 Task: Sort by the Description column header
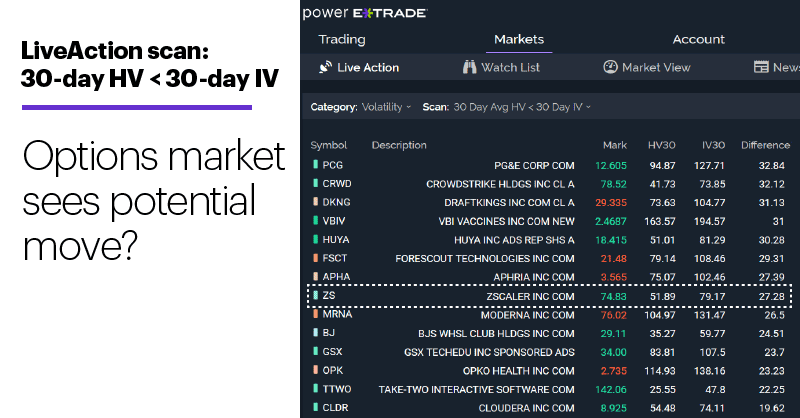(x=399, y=145)
